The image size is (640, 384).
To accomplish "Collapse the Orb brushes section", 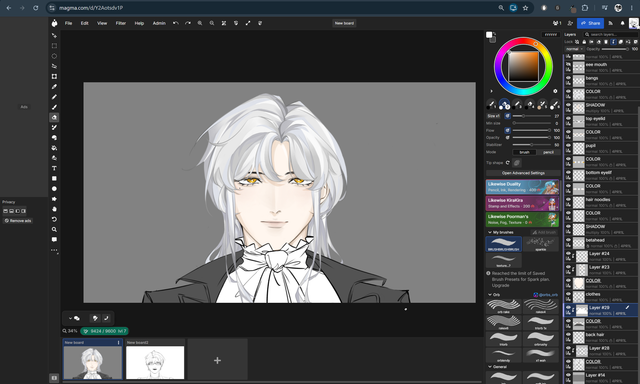I will (490, 295).
